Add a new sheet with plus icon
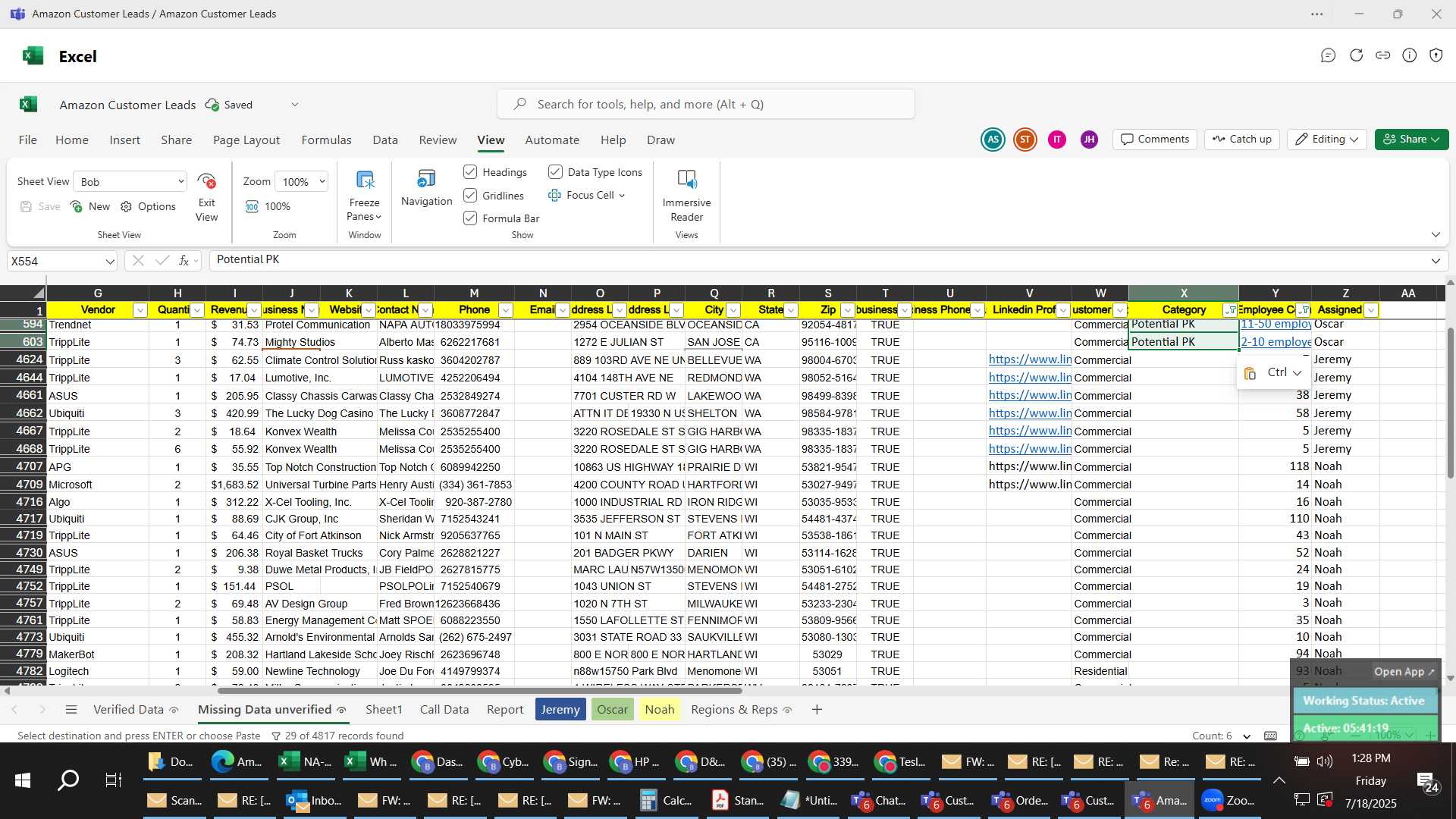 pos(817,710)
